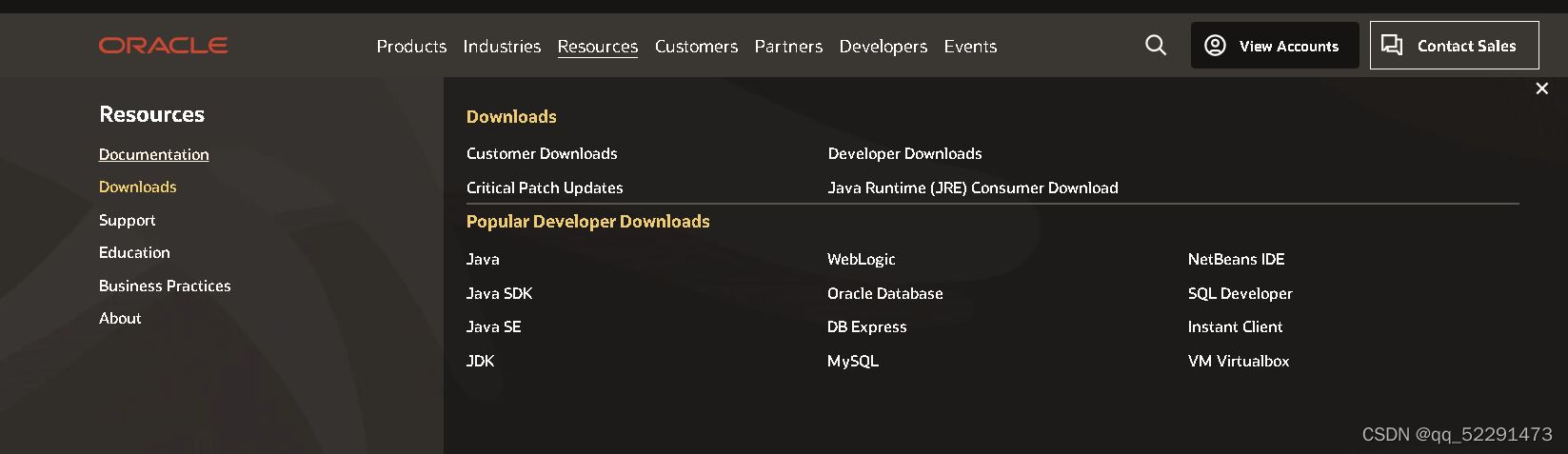Click the Downloads section heading
This screenshot has width=1568, height=454.
coord(511,116)
